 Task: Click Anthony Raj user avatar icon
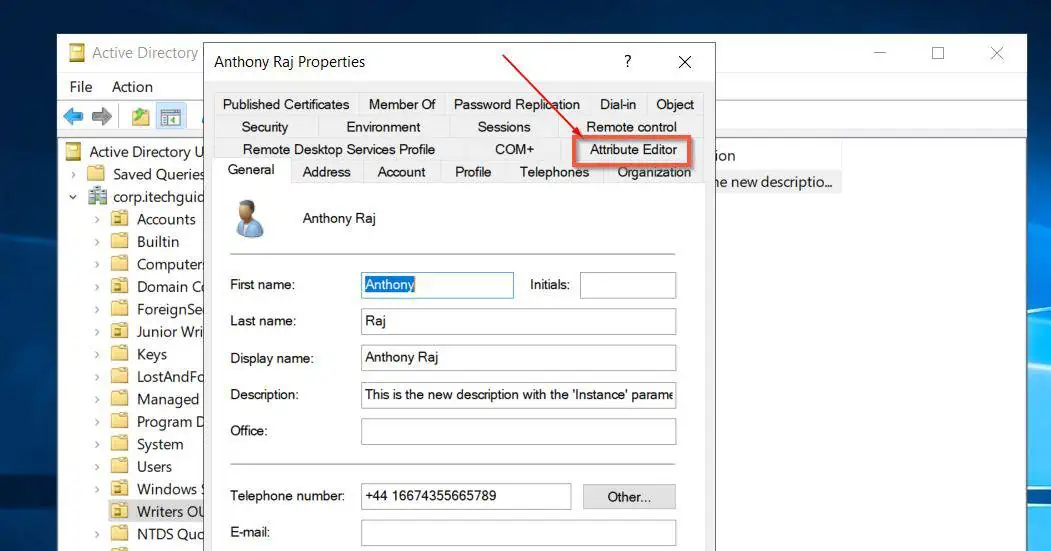pyautogui.click(x=250, y=219)
